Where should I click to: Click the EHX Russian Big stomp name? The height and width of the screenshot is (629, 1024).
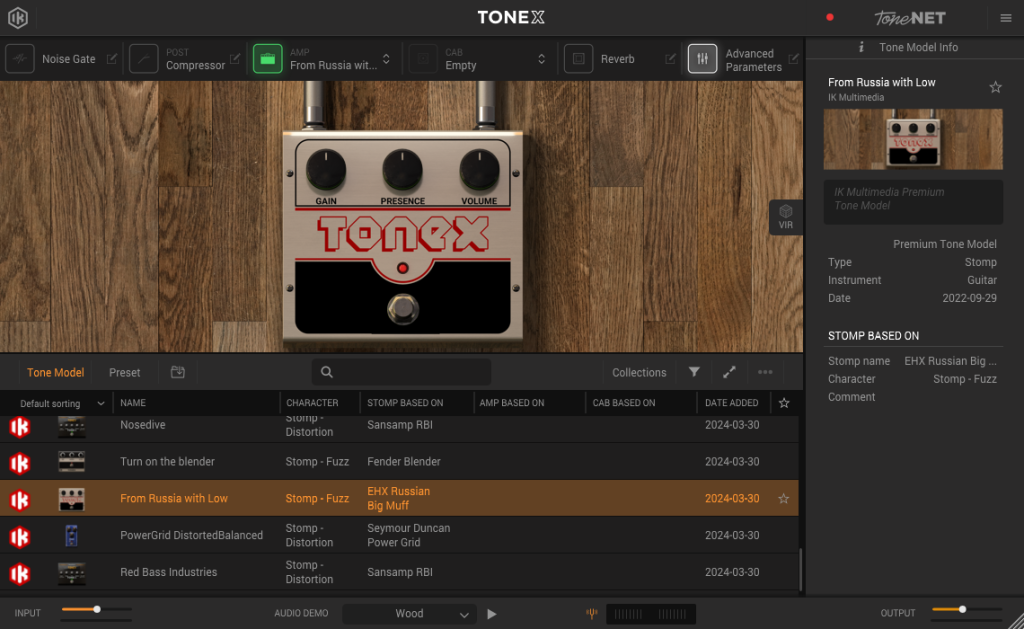(x=950, y=361)
